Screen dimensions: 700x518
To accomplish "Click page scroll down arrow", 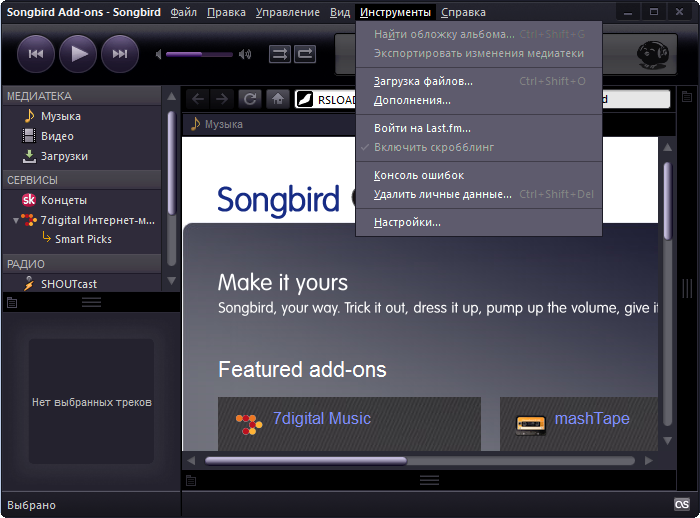I will pos(668,441).
